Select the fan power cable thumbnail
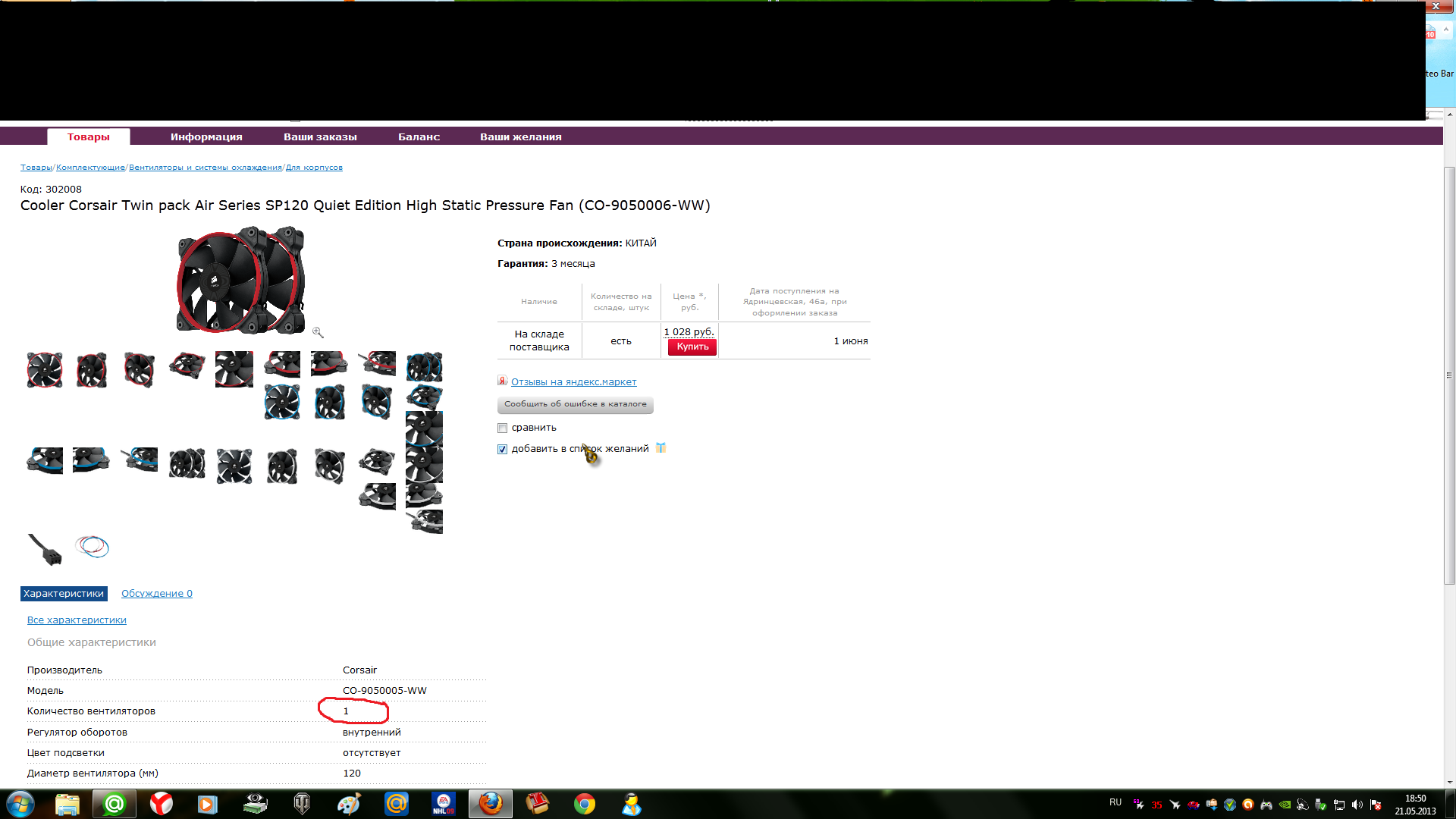This screenshot has width=1456, height=819. coord(45,550)
